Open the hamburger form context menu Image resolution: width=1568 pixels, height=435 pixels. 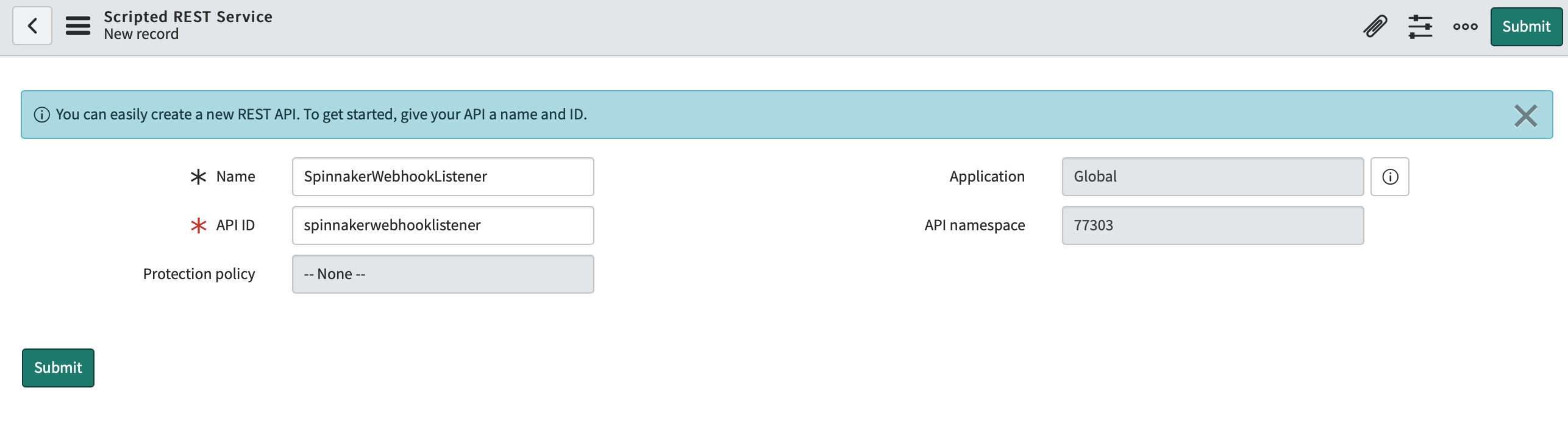78,26
